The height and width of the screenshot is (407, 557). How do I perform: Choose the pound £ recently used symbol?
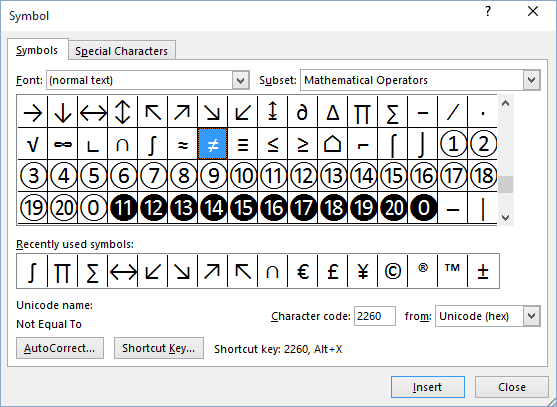[x=332, y=271]
